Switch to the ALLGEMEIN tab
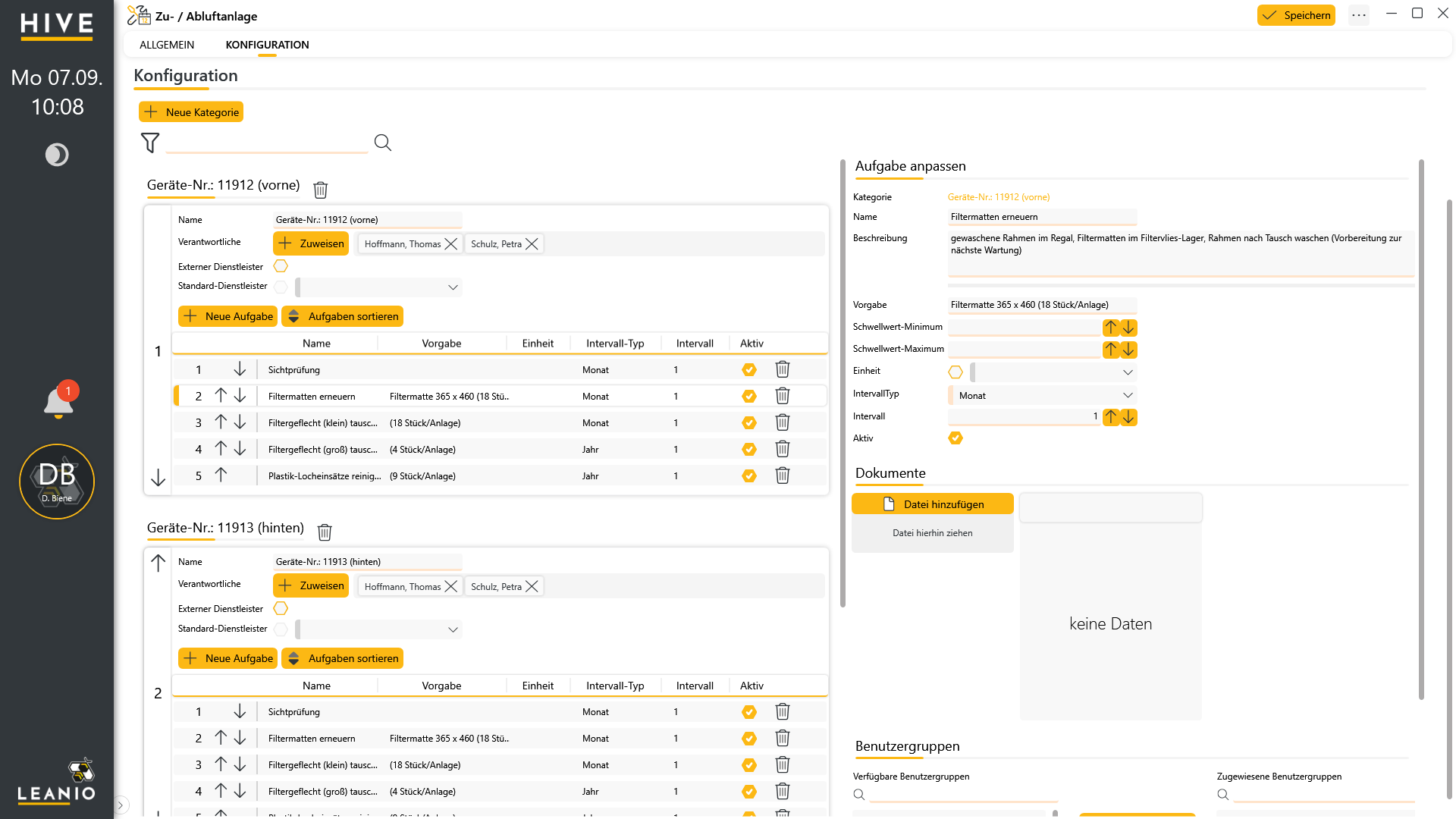1456x819 pixels. (167, 45)
